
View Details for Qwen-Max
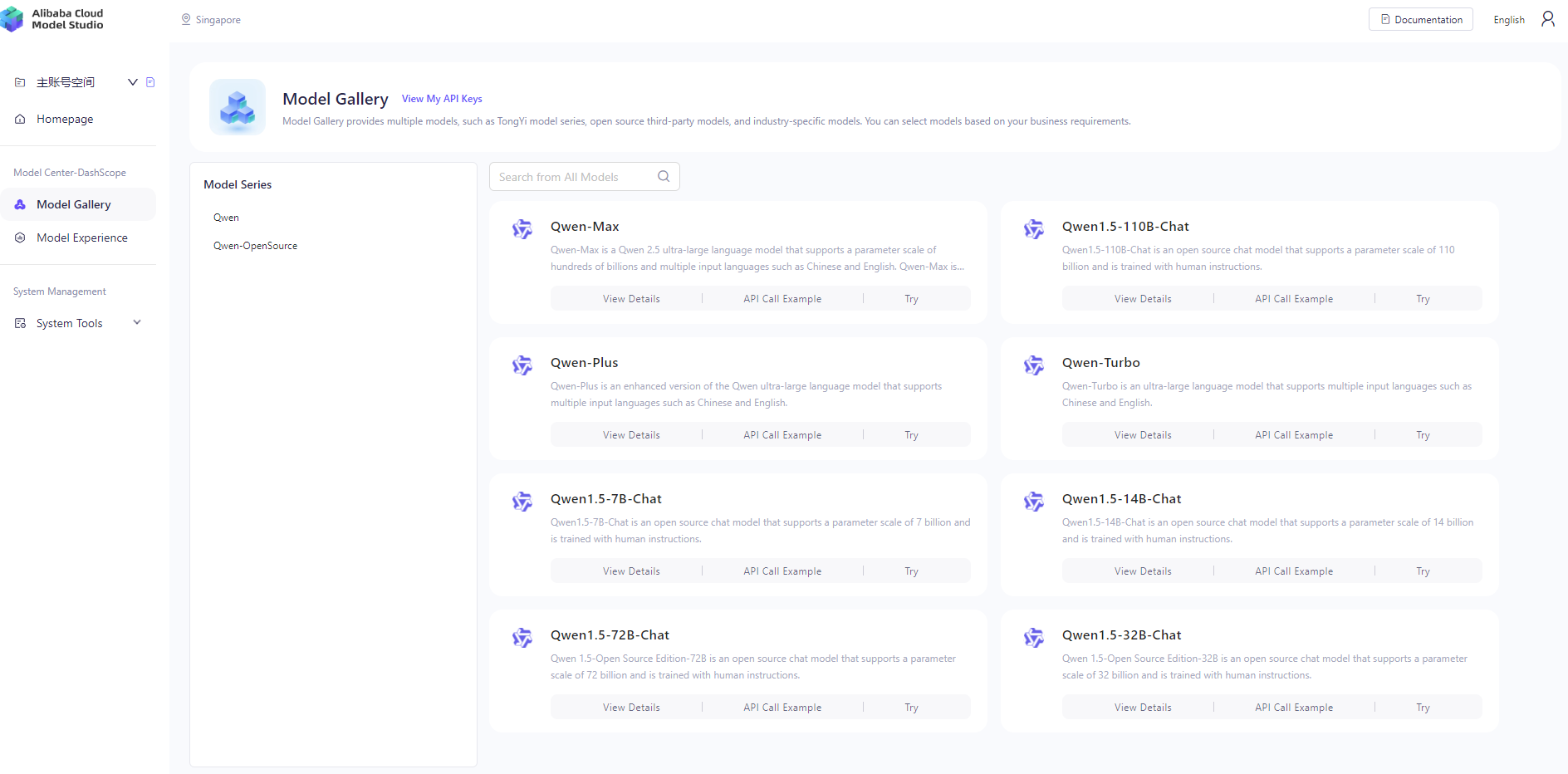point(631,299)
